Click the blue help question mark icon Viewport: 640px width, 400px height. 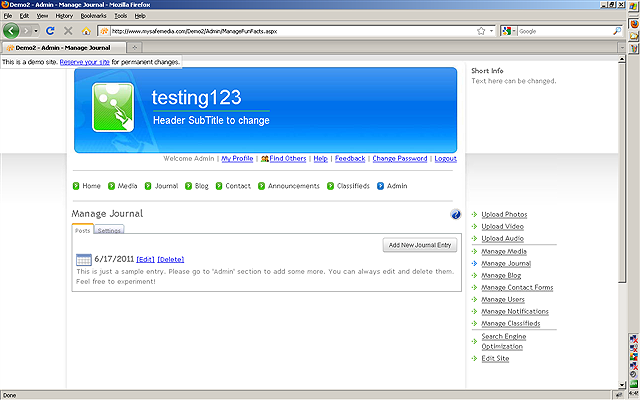(x=456, y=214)
